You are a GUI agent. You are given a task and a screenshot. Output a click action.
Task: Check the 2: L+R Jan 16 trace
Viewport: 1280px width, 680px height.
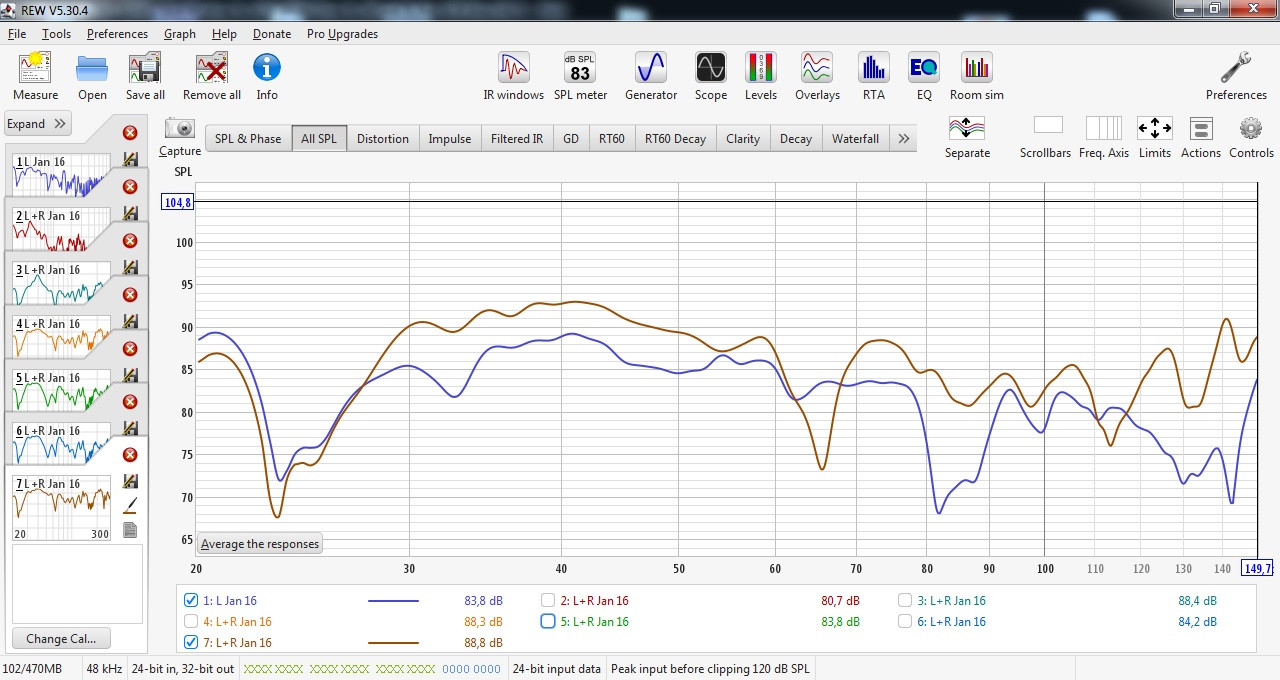(548, 601)
